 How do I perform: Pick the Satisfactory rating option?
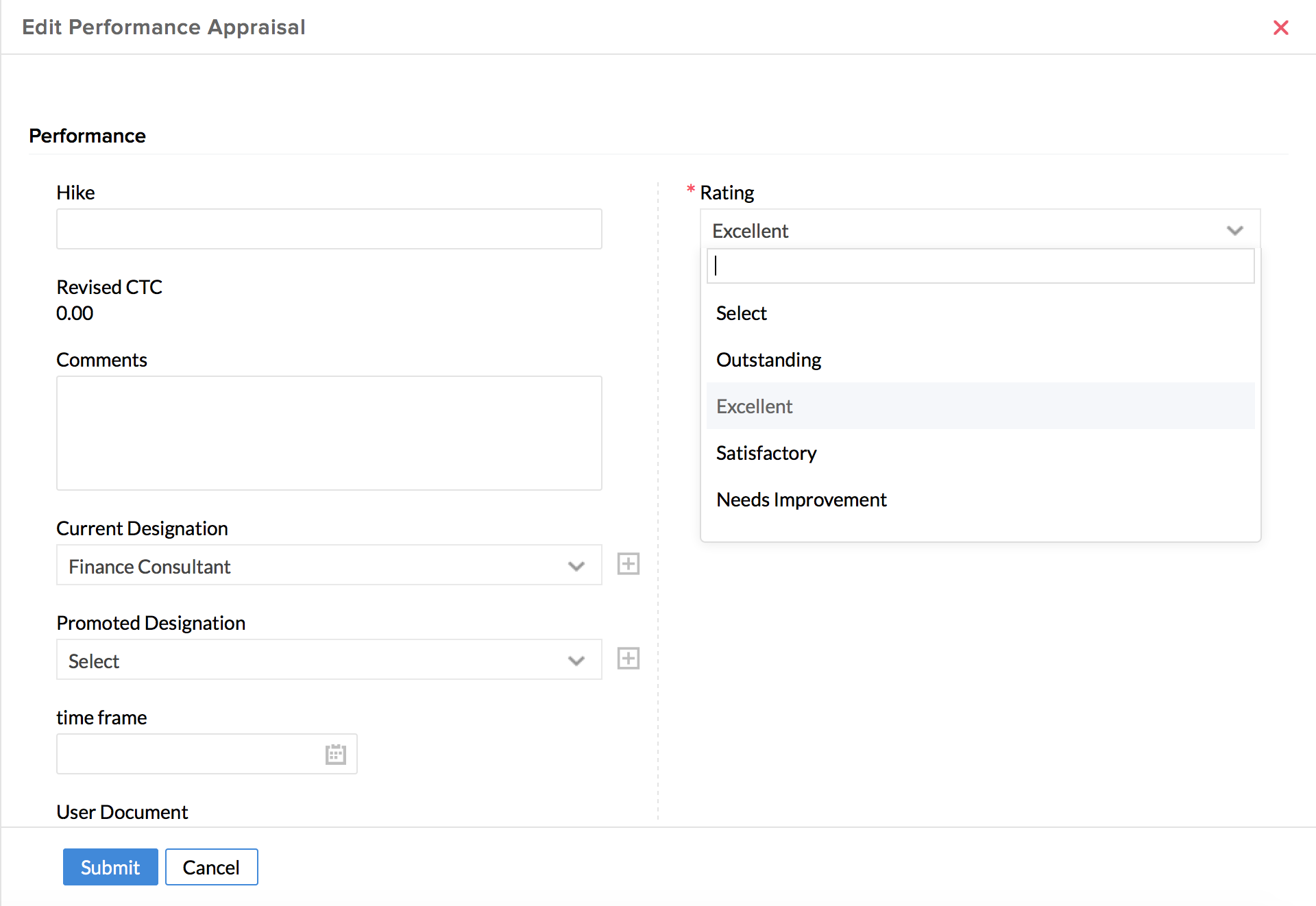pos(766,453)
